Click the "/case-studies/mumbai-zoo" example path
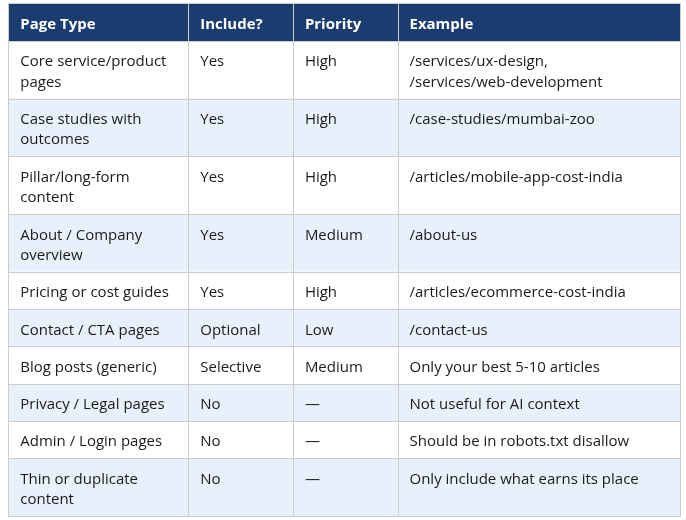Viewport: 686px width, 520px height. (501, 119)
